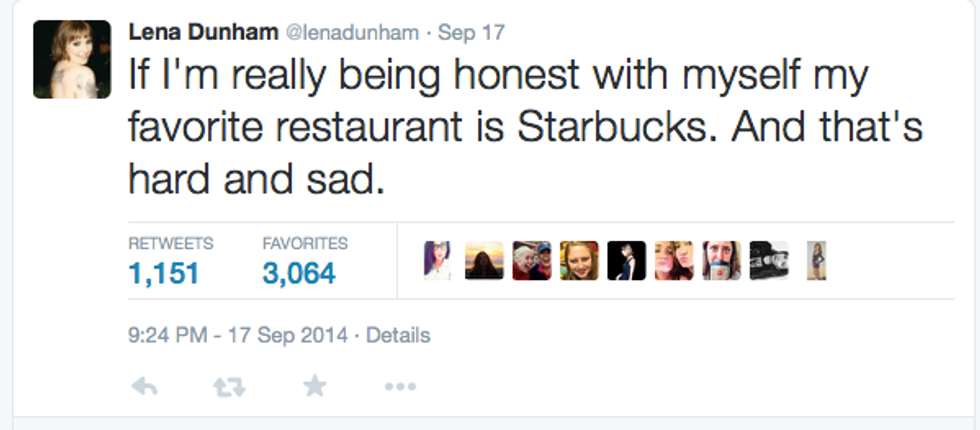Screen dimensions: 980x430
Task: View the 3,064 favorites list
Action: coord(298,272)
